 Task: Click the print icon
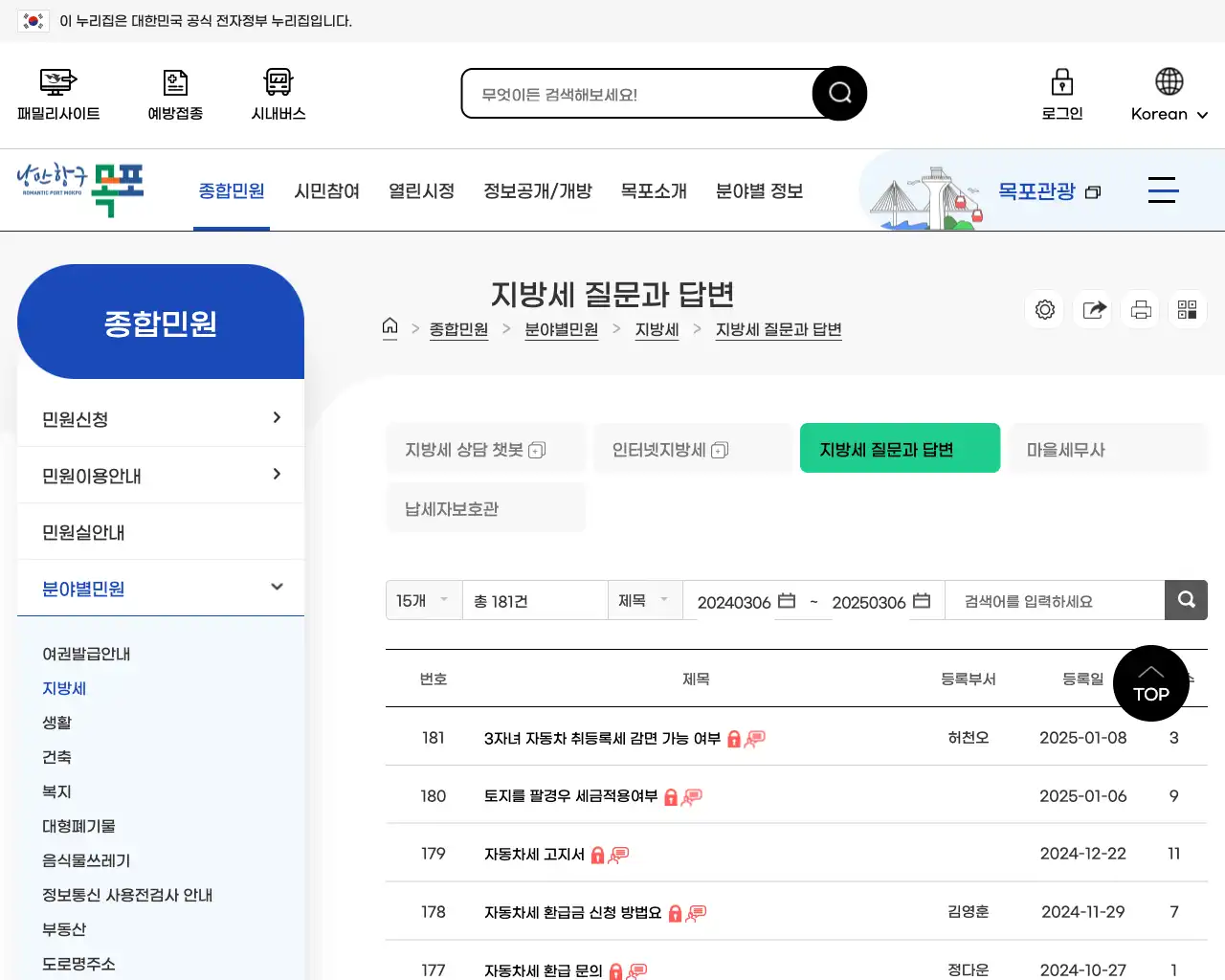[x=1140, y=309]
